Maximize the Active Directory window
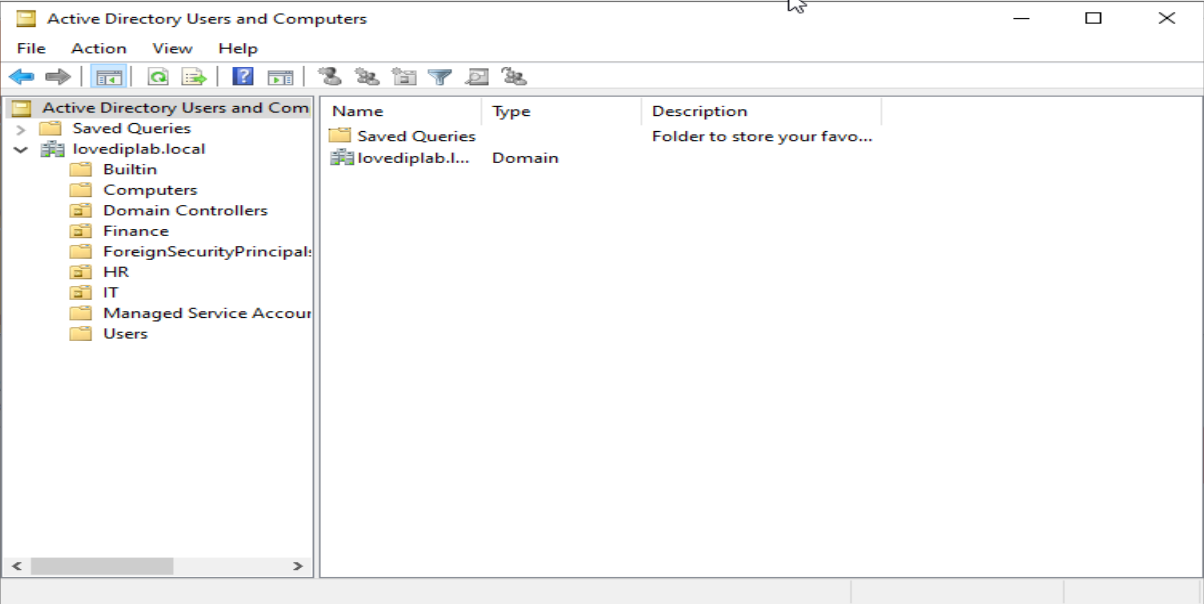 [x=1094, y=18]
